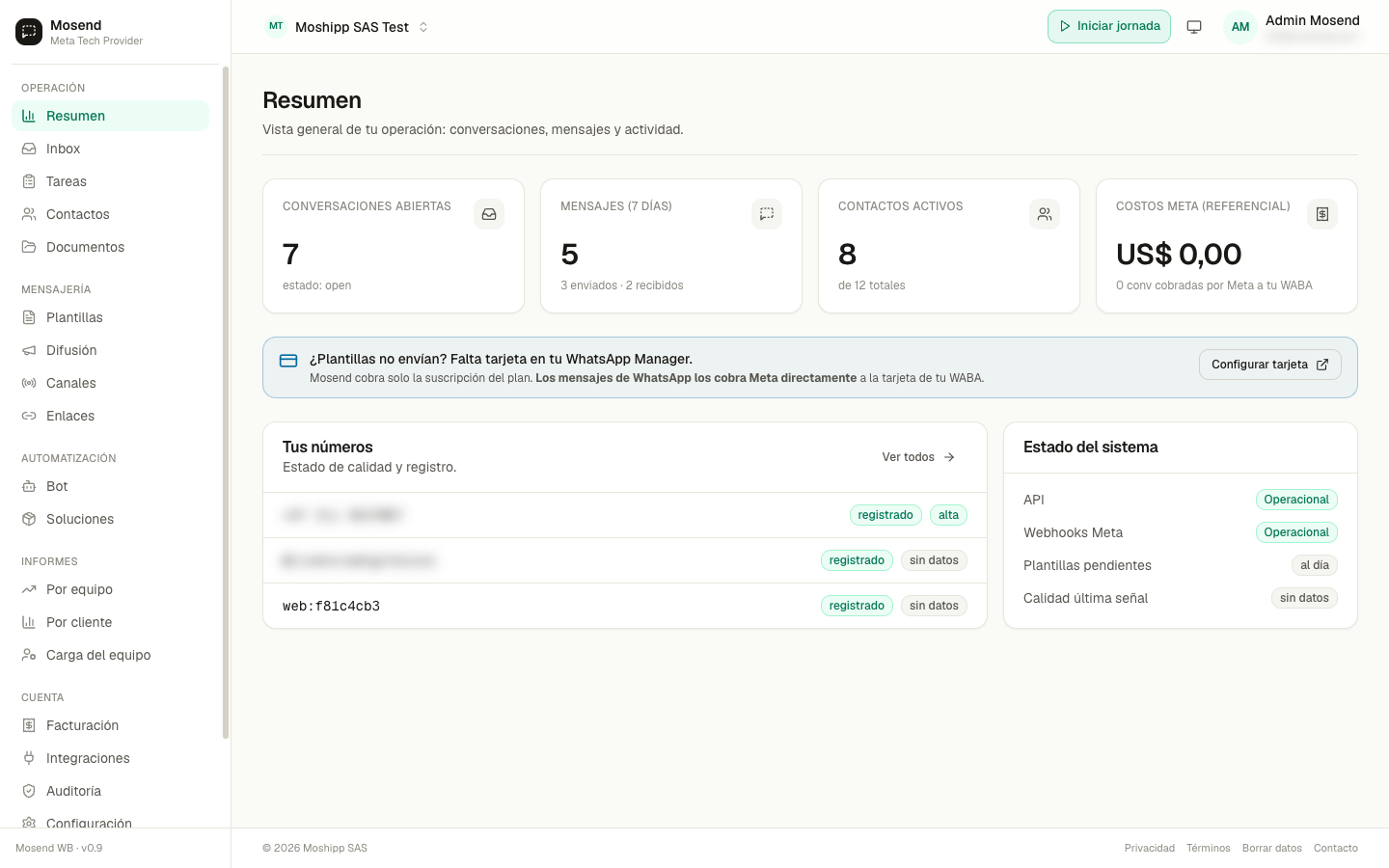The image size is (1389, 868).
Task: Click the inbox icon on Conversaciones Abiertas card
Action: [489, 214]
